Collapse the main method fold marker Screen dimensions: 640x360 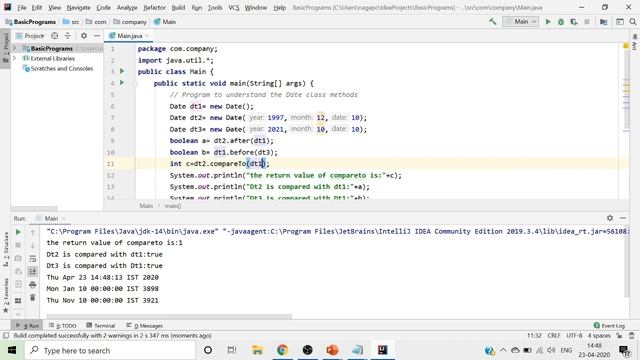(135, 83)
